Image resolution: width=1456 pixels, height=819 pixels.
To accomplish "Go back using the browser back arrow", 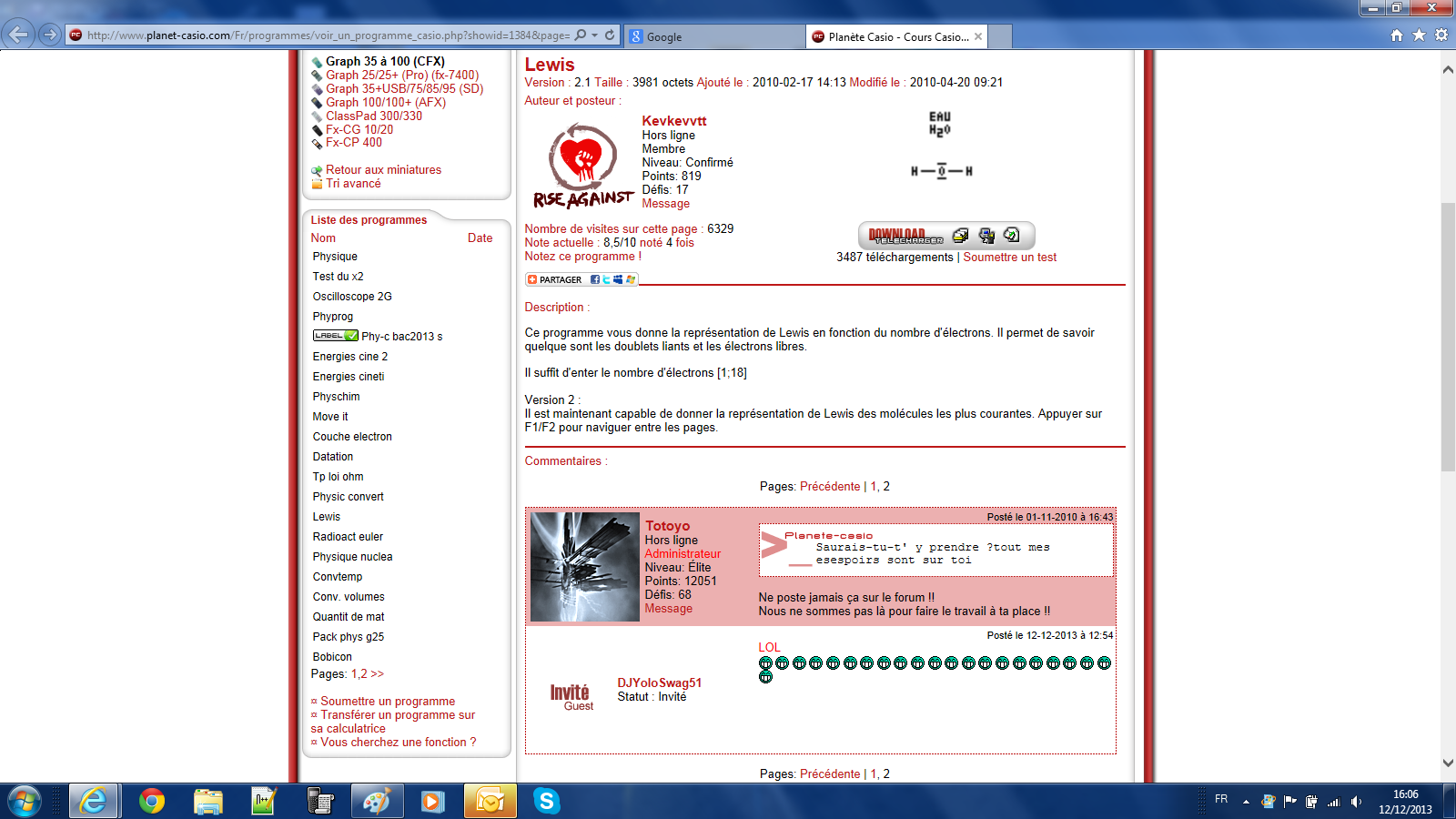I will 18,35.
